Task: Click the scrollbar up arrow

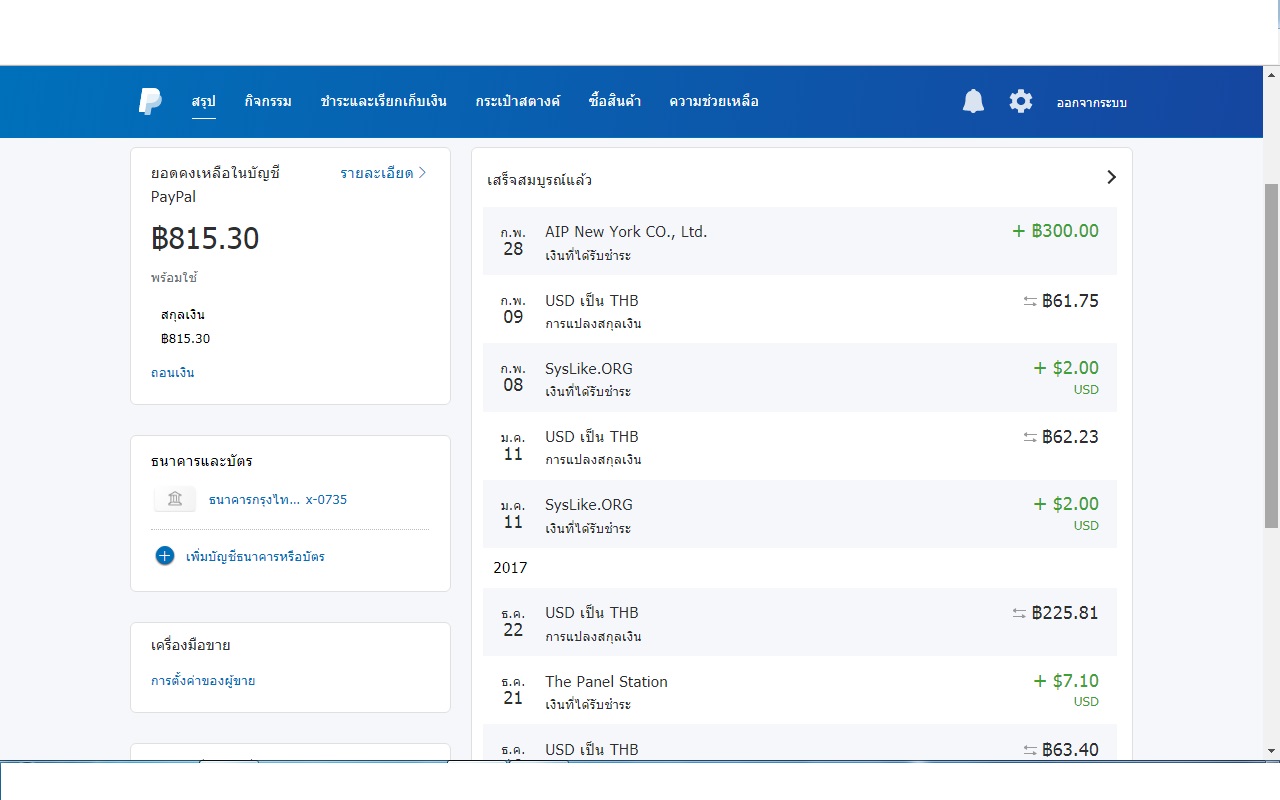Action: point(1272,75)
